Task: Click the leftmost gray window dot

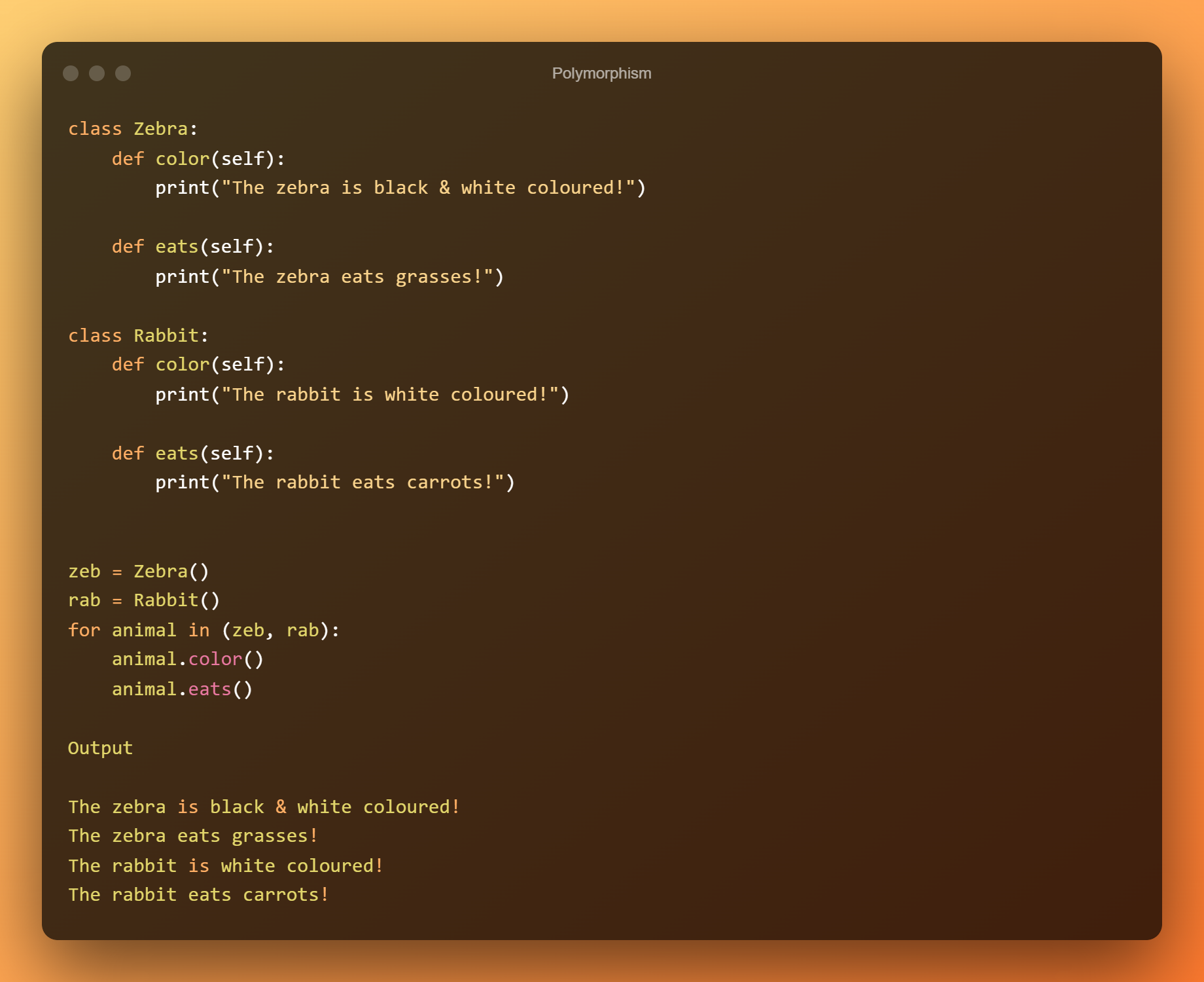Action: point(71,73)
